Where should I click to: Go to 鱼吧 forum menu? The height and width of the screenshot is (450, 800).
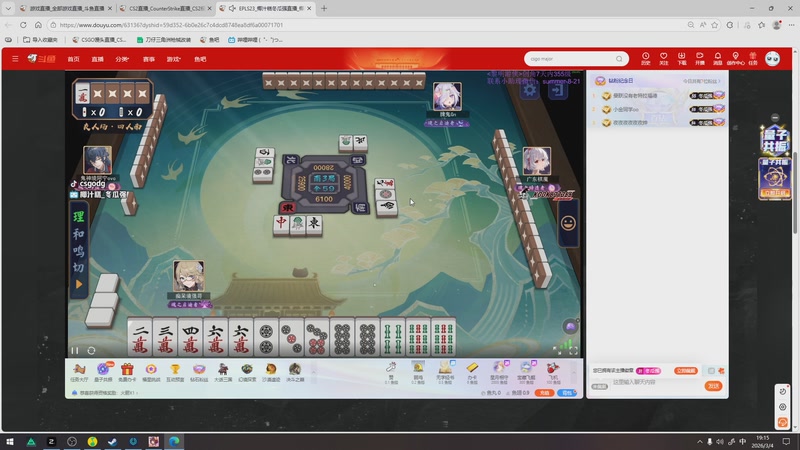pyautogui.click(x=200, y=59)
